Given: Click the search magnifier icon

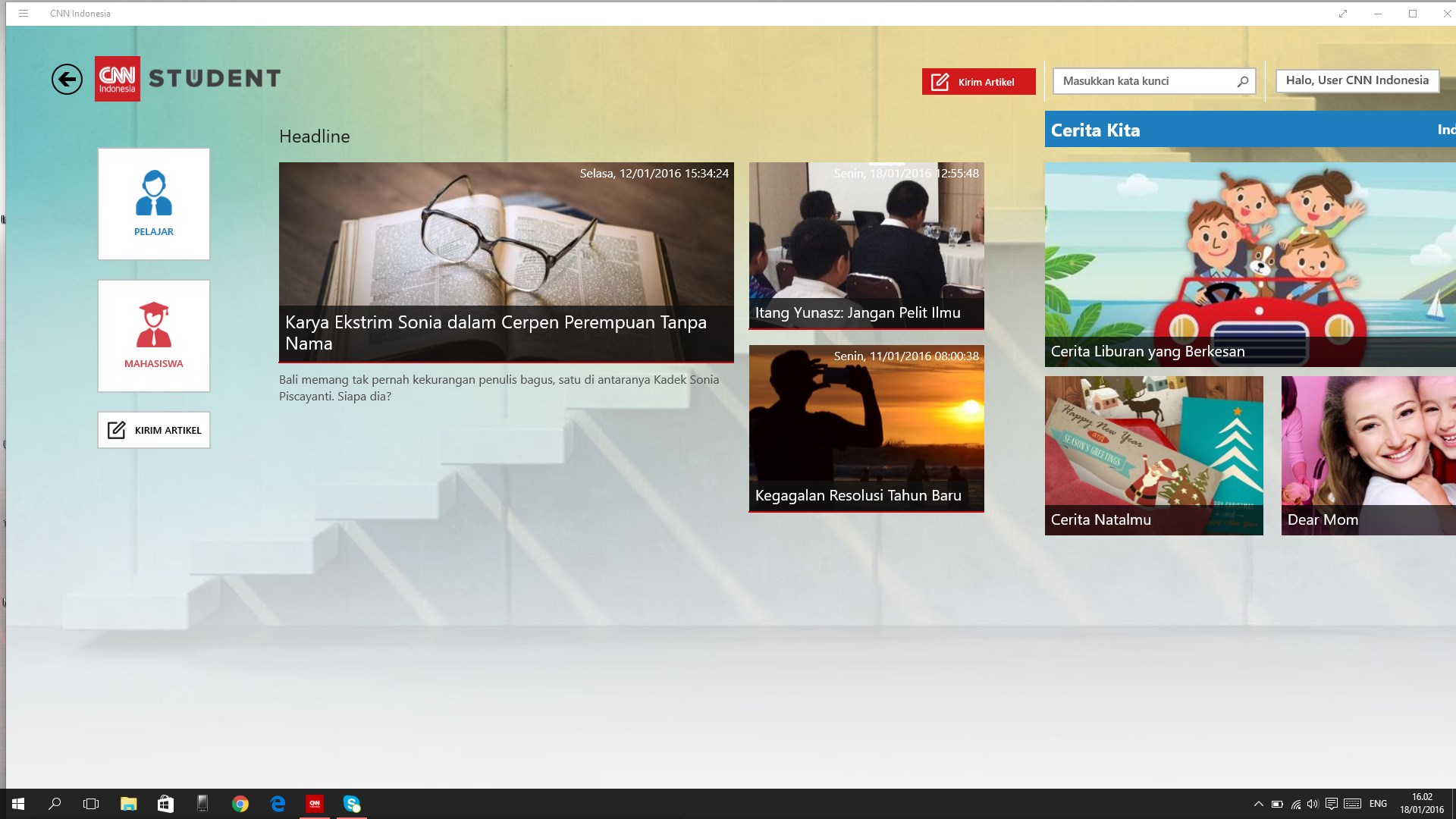Looking at the screenshot, I should [1241, 81].
